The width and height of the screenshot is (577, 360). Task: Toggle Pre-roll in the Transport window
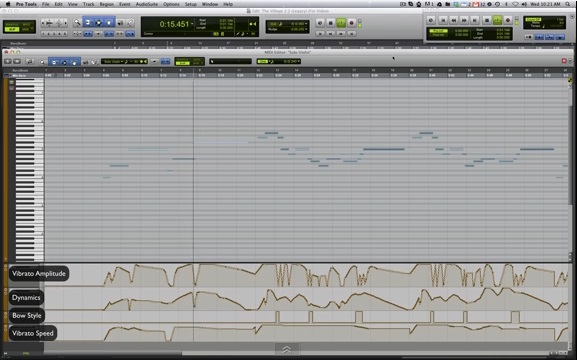tap(438, 31)
